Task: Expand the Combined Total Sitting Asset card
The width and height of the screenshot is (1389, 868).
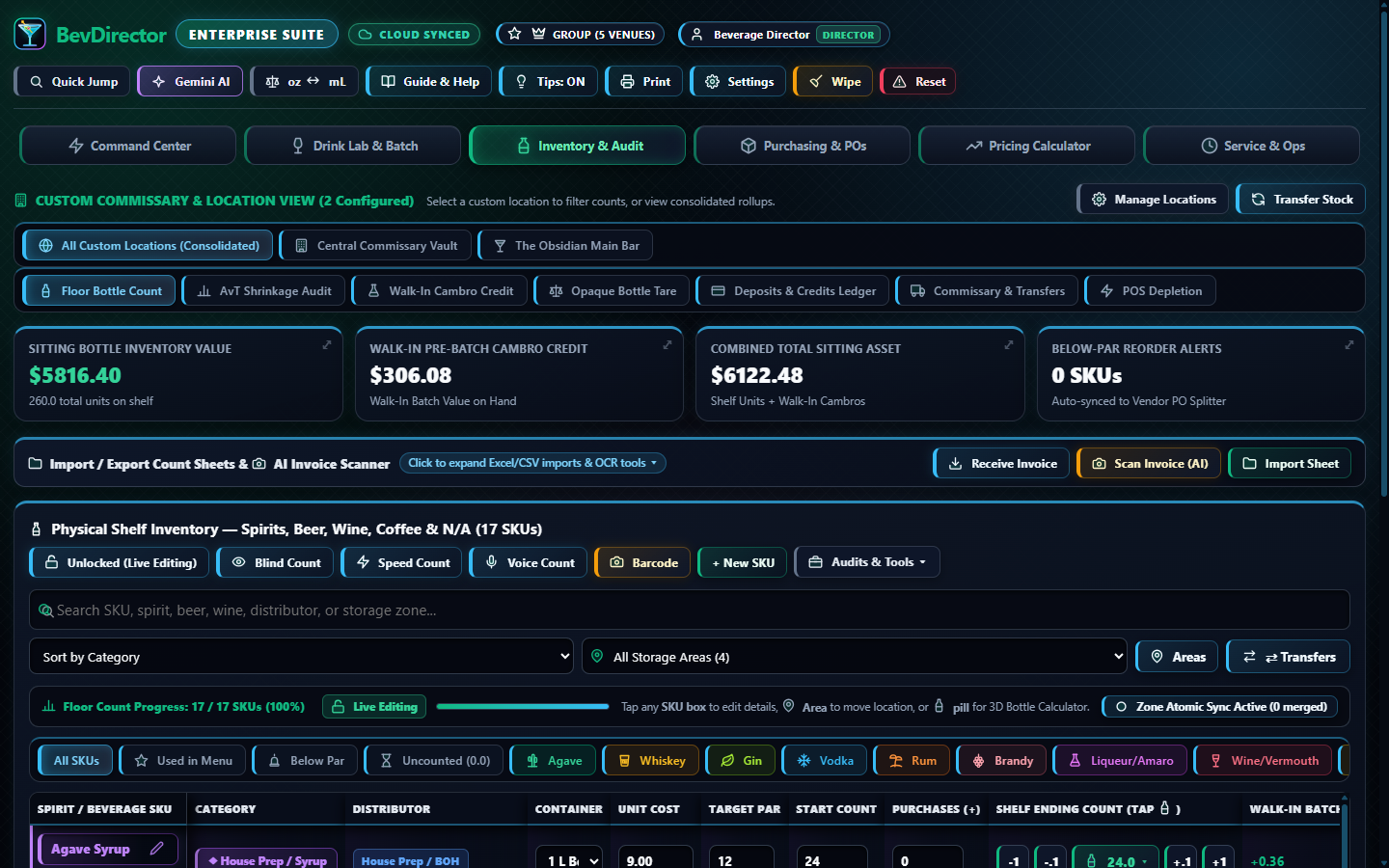Action: pos(1009,344)
